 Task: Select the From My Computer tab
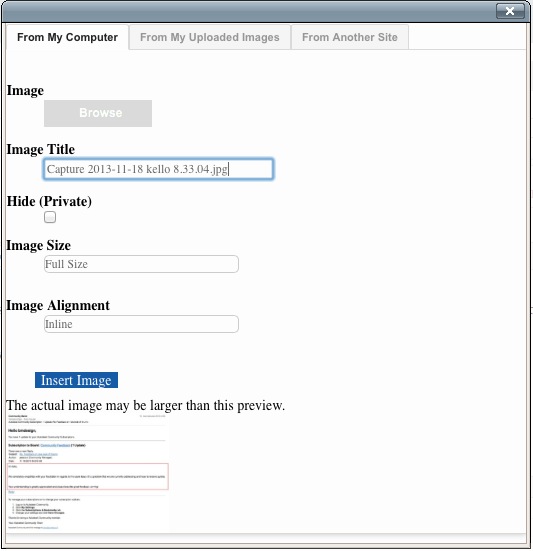67,37
